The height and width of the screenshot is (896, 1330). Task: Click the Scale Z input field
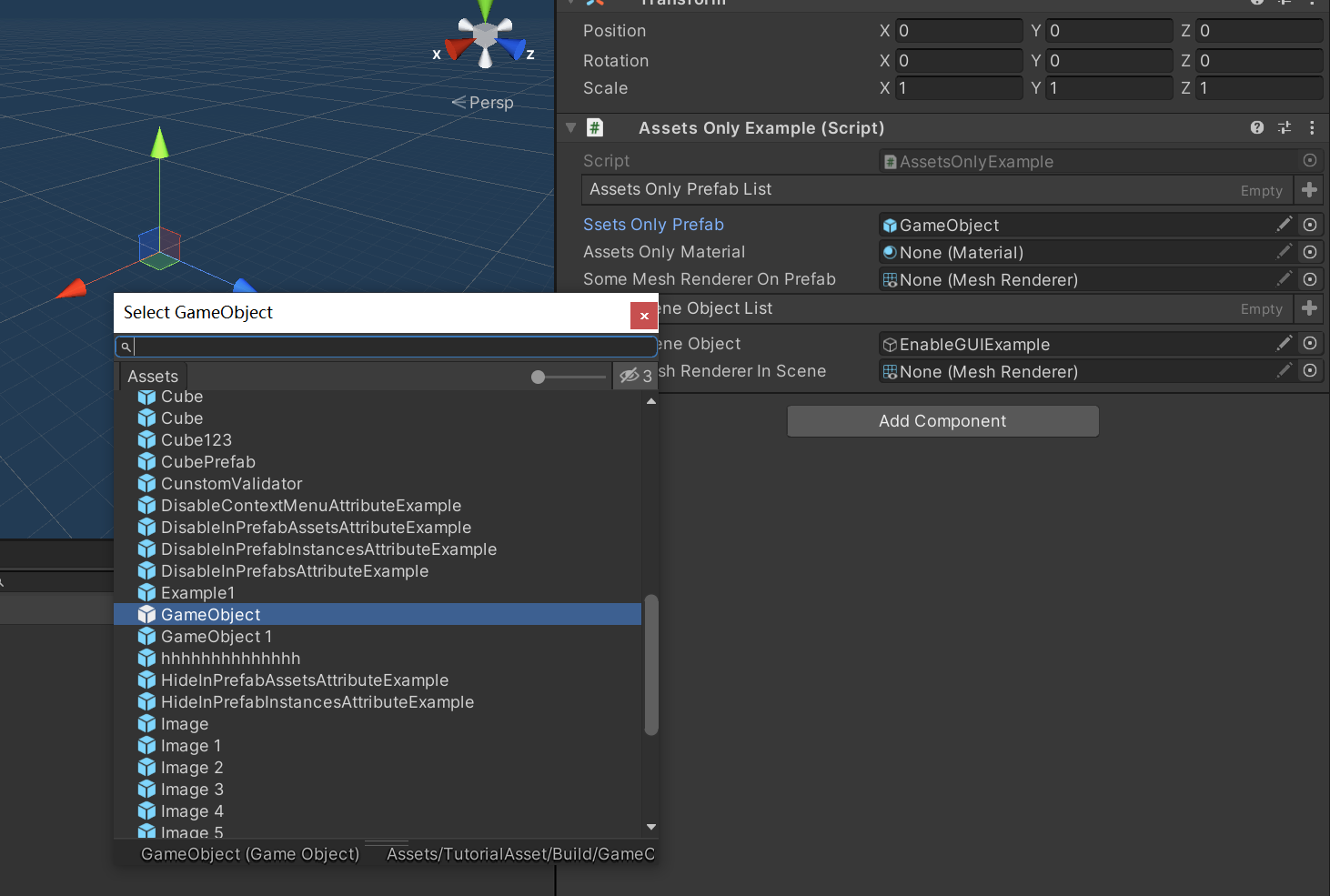point(1259,88)
